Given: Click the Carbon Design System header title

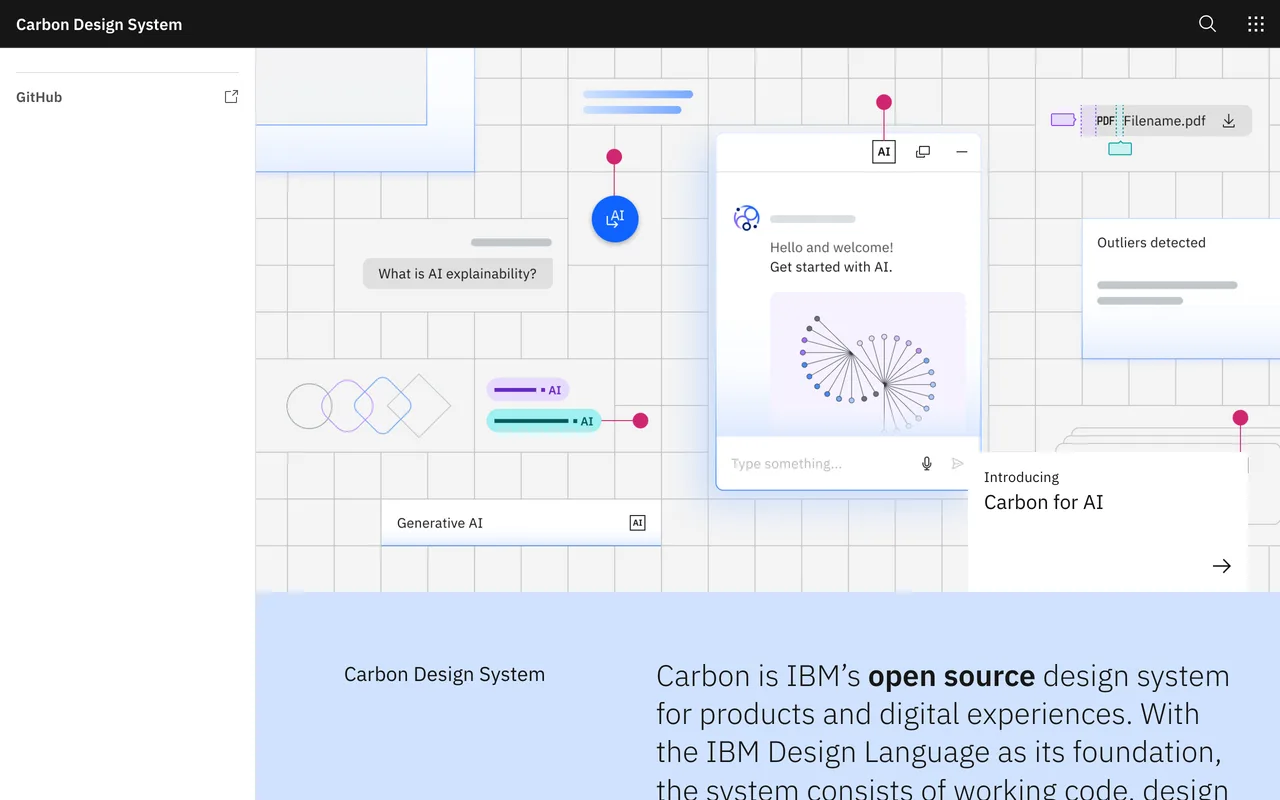Looking at the screenshot, I should pos(99,24).
